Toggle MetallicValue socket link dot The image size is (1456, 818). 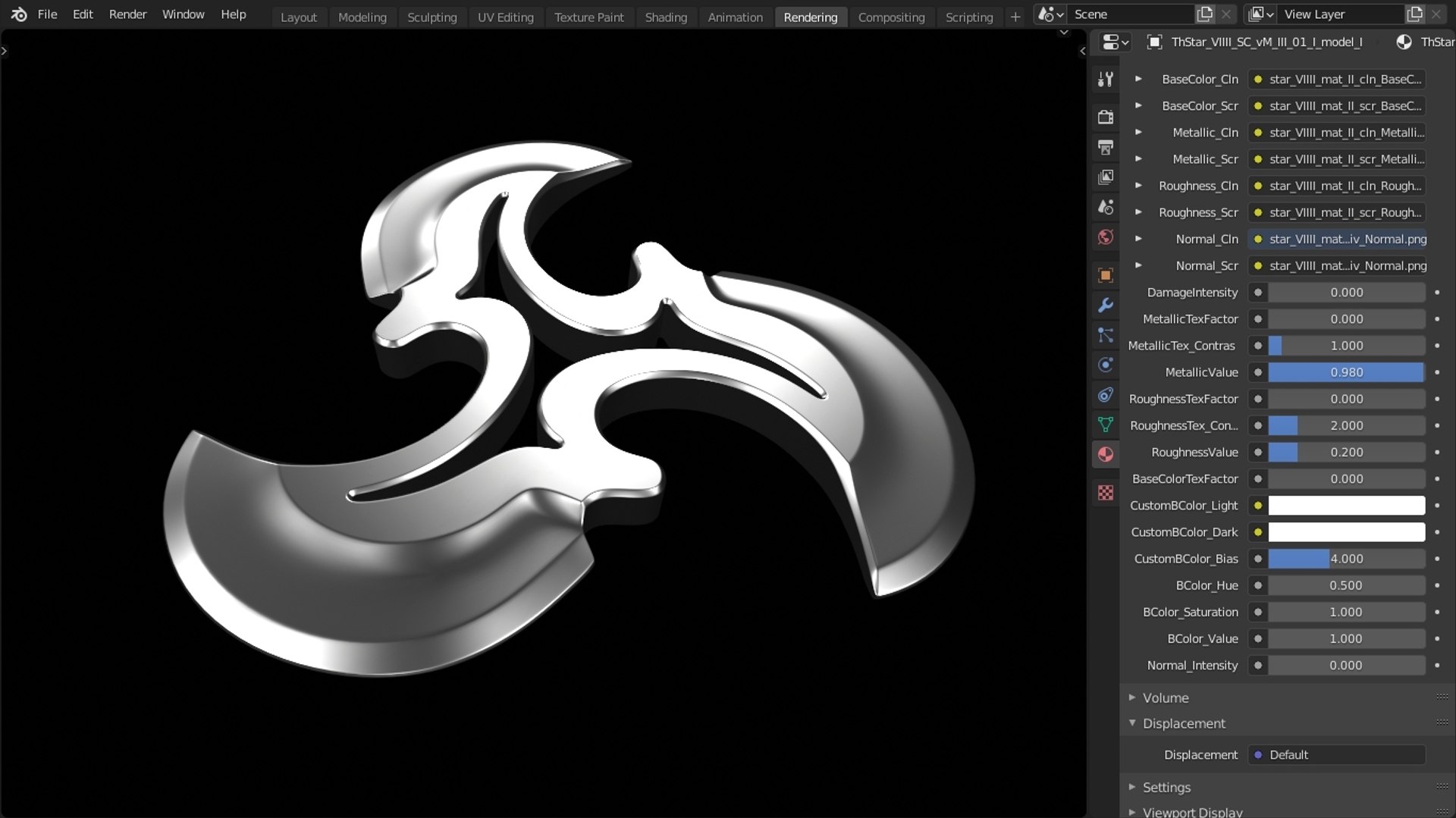tap(1258, 372)
